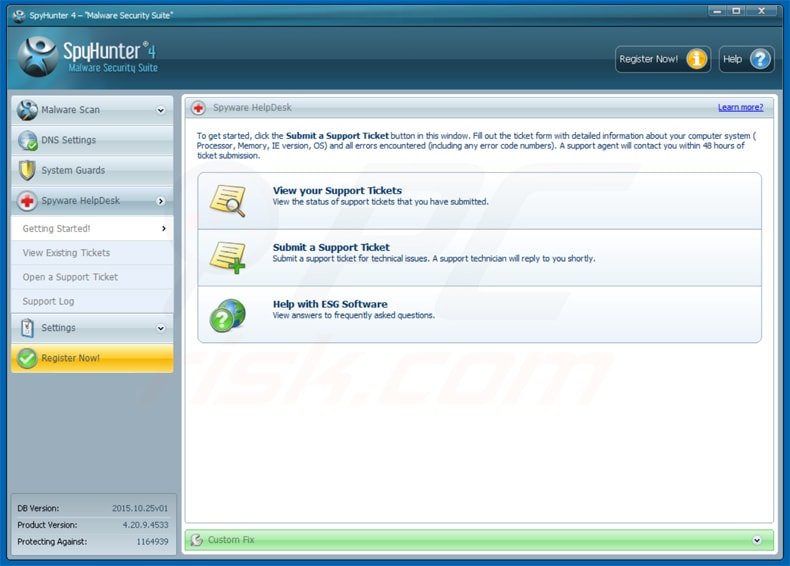Viewport: 790px width, 566px height.
Task: Open View your Support Tickets
Action: pos(479,201)
